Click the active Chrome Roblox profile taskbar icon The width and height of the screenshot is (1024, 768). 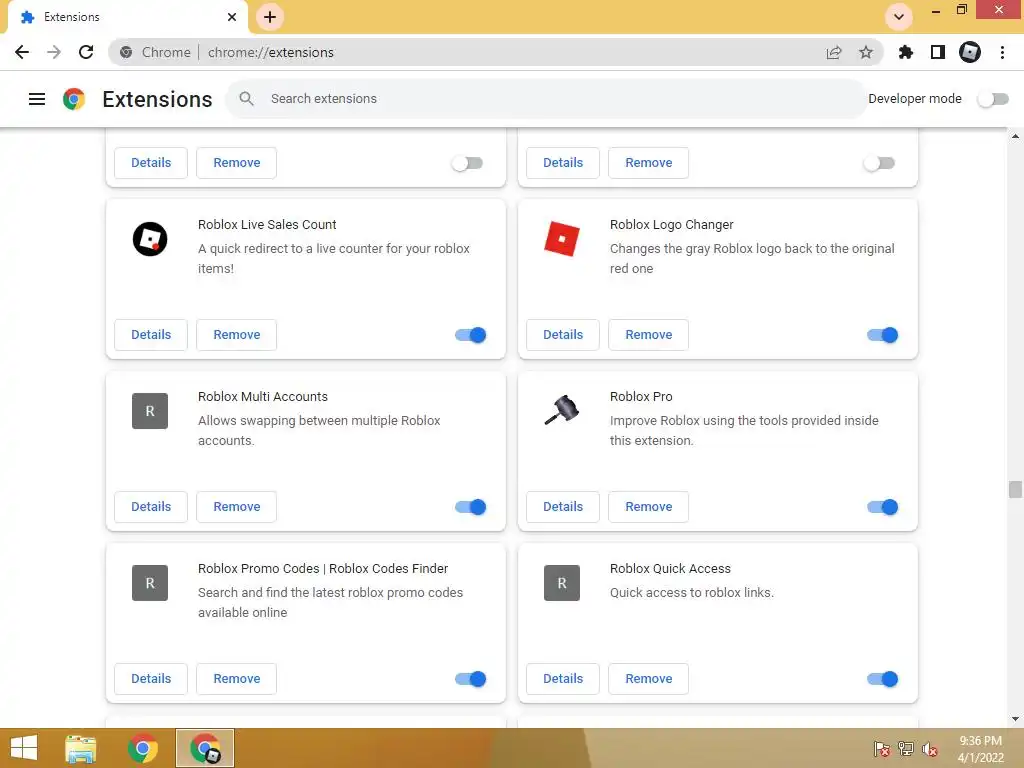tap(205, 748)
